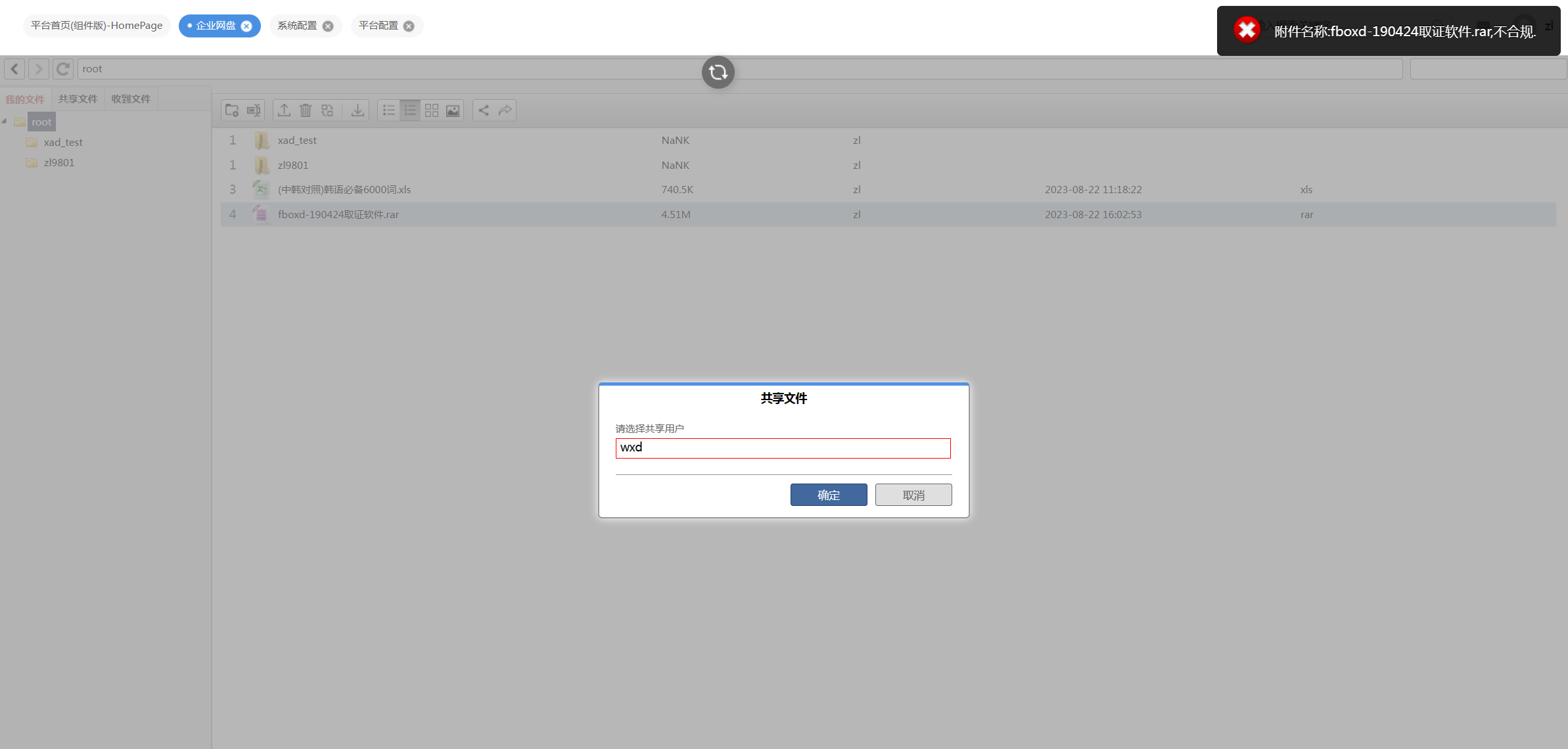This screenshot has width=1568, height=749.
Task: Click the download toolbar icon
Action: [357, 110]
